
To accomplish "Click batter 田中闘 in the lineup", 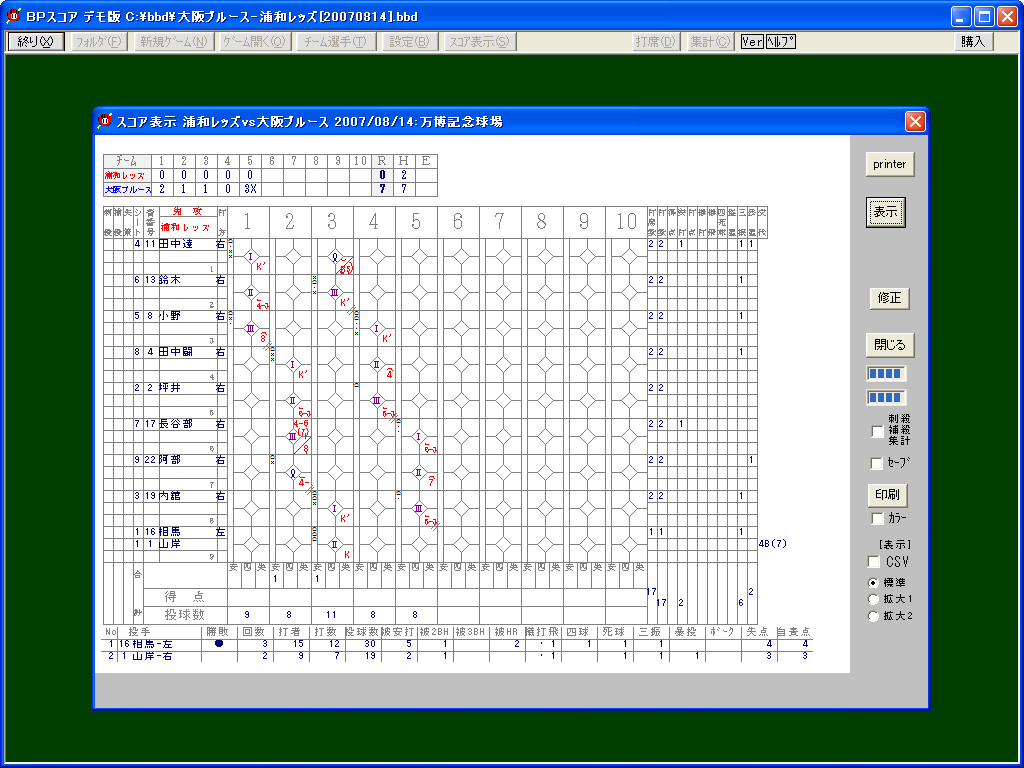I will click(176, 352).
